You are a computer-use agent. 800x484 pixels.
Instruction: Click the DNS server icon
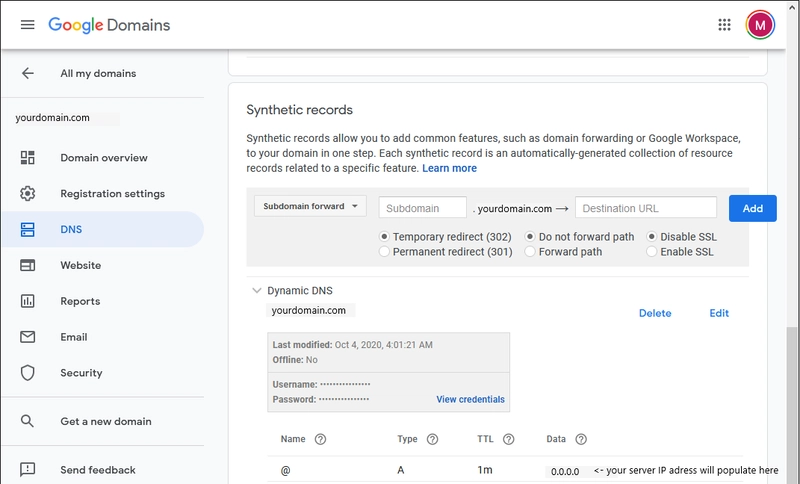[28, 230]
